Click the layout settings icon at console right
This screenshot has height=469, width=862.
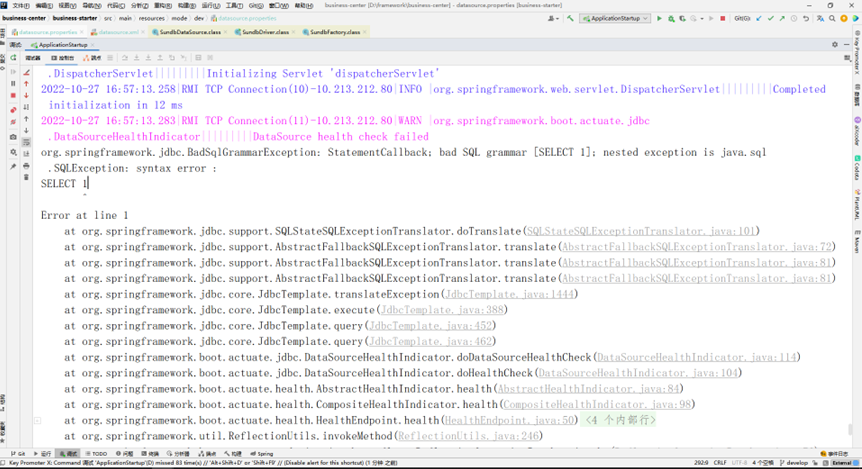[847, 58]
